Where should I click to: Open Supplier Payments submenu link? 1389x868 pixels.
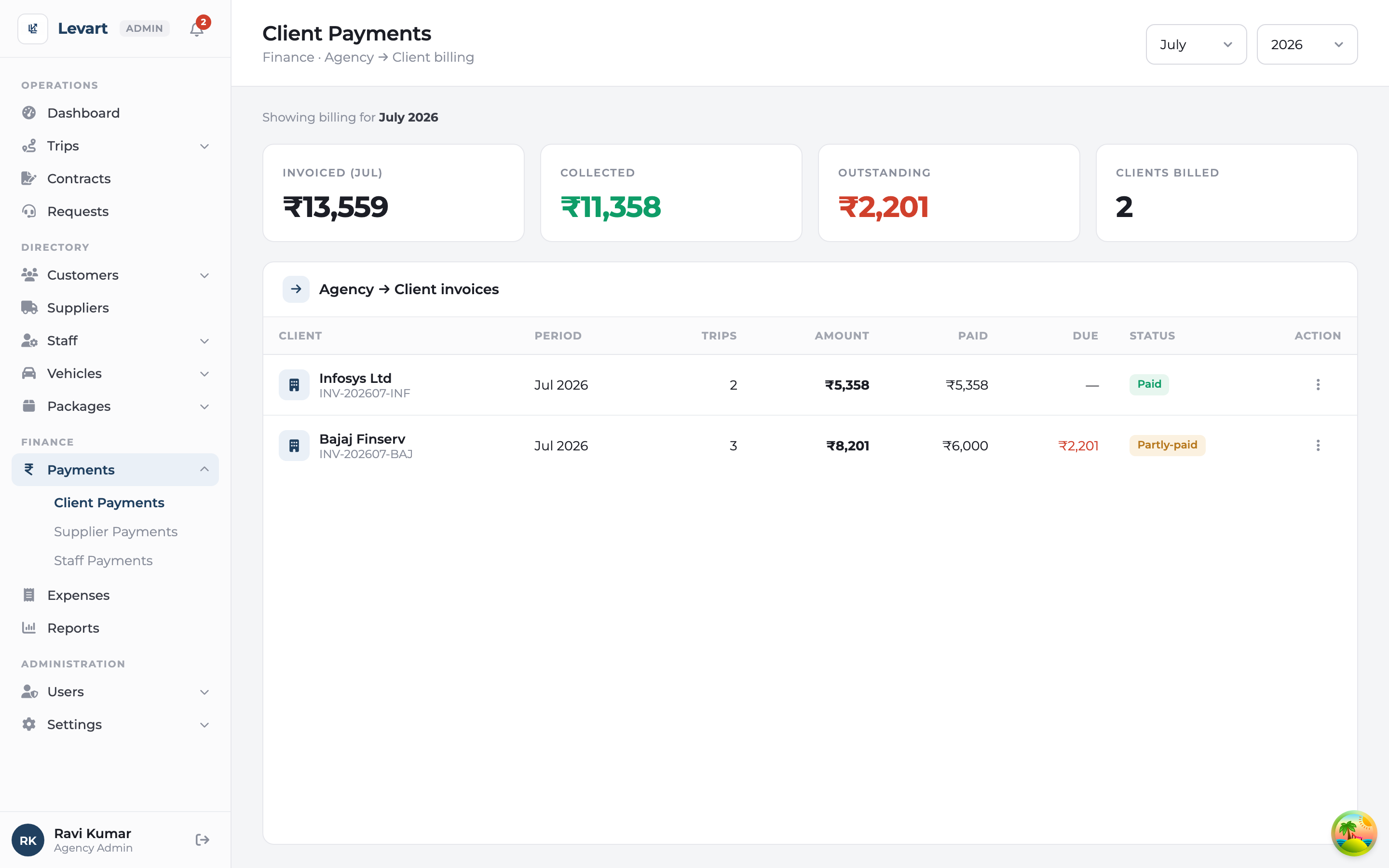[115, 531]
